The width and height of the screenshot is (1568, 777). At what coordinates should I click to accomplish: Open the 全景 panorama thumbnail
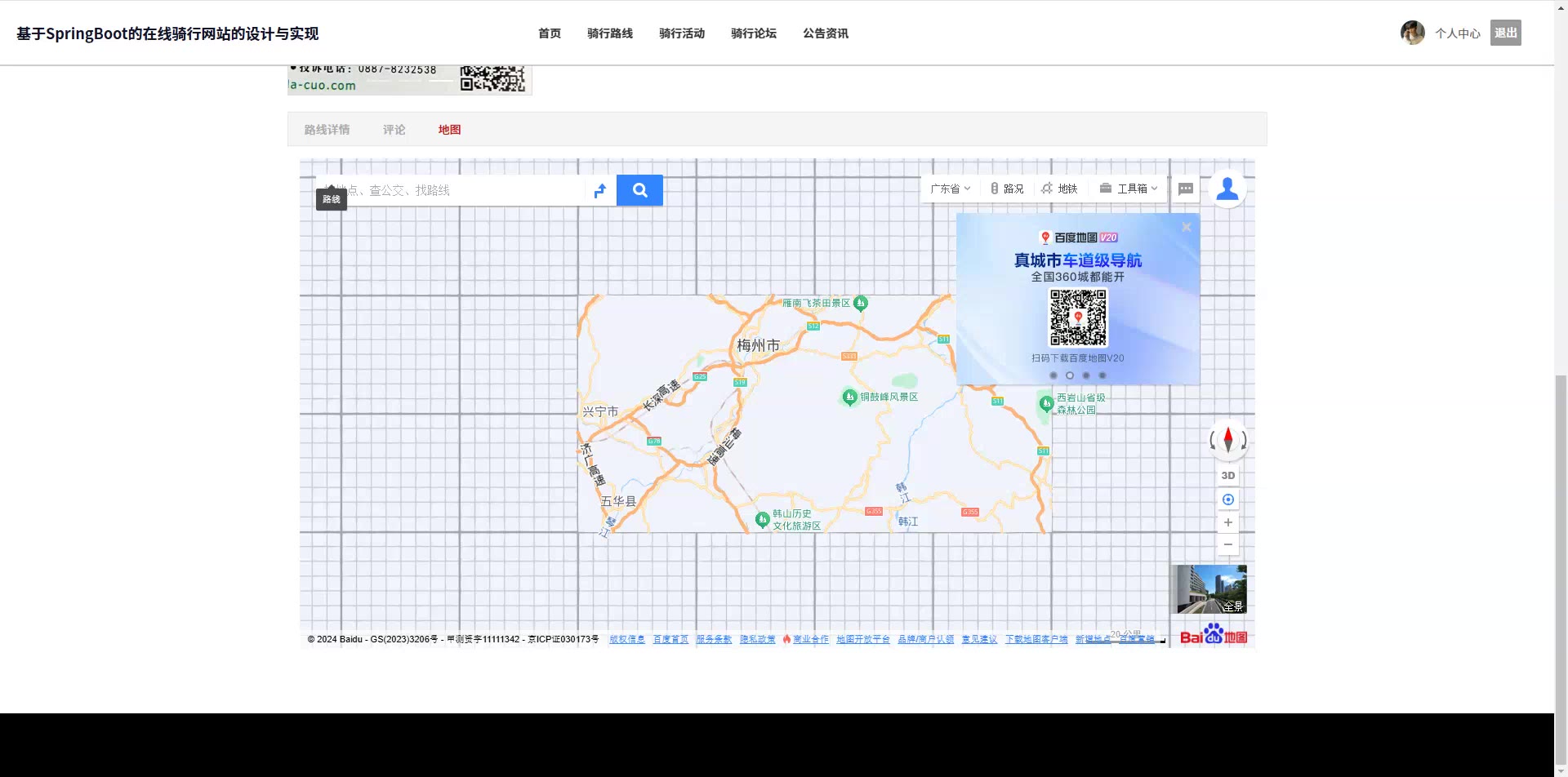[1211, 588]
